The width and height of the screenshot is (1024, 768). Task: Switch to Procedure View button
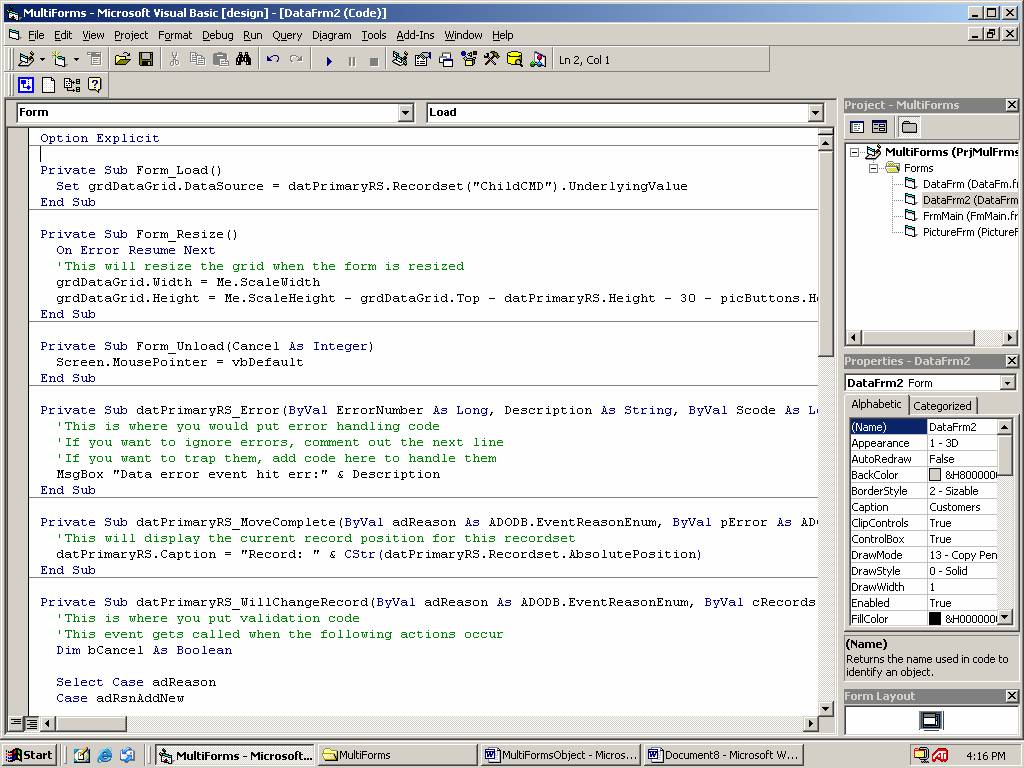pos(17,723)
